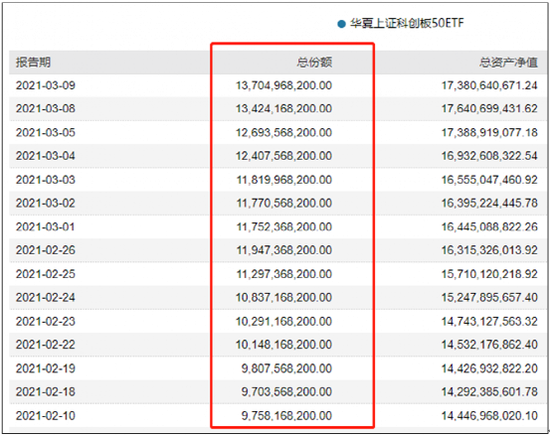Select total shares 13,704,968,200.00 cell

(284, 85)
